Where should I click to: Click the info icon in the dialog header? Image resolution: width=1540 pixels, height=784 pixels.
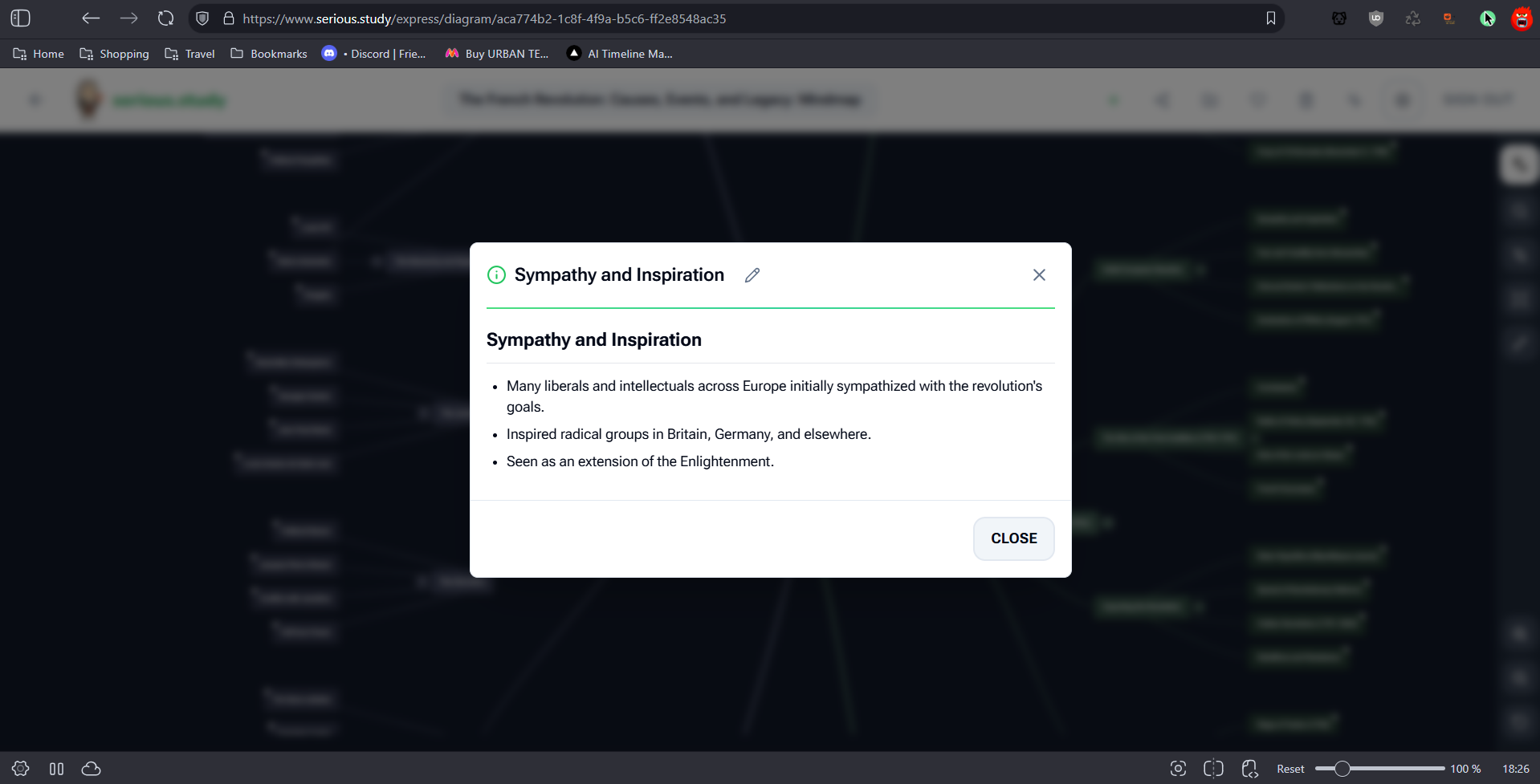(495, 274)
